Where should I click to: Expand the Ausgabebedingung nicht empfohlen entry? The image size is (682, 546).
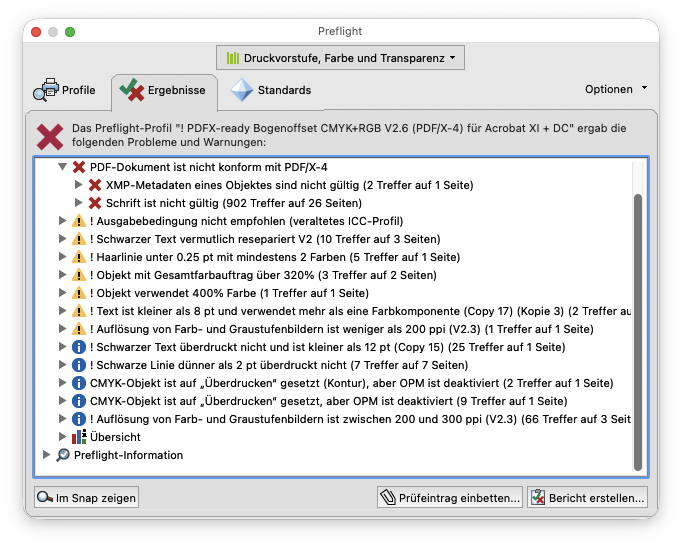[62, 221]
